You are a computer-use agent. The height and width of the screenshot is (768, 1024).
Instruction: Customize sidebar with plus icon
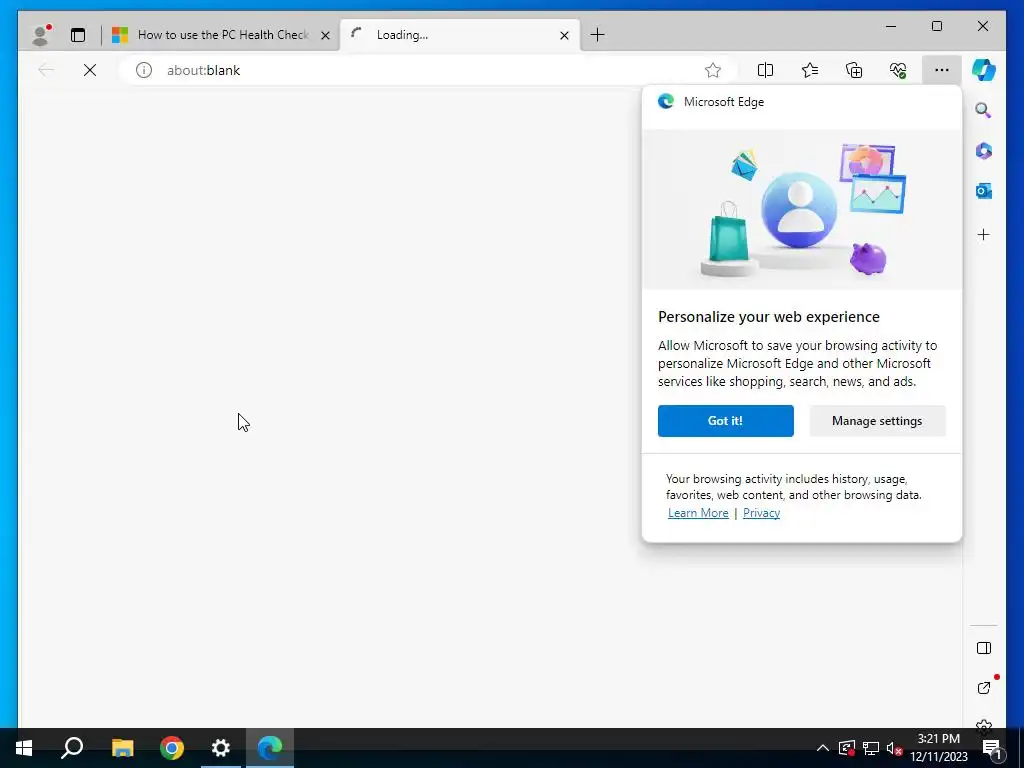pos(984,234)
